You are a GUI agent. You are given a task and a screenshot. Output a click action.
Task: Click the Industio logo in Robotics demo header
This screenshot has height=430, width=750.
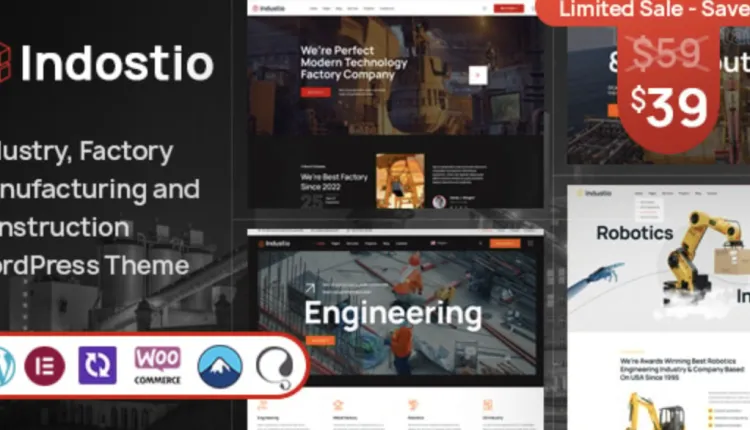594,193
